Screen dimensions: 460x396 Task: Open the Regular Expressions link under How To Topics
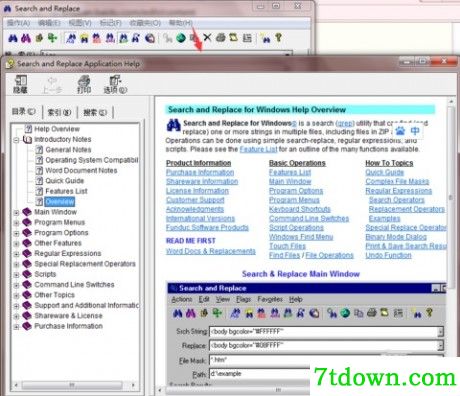pyautogui.click(x=398, y=191)
